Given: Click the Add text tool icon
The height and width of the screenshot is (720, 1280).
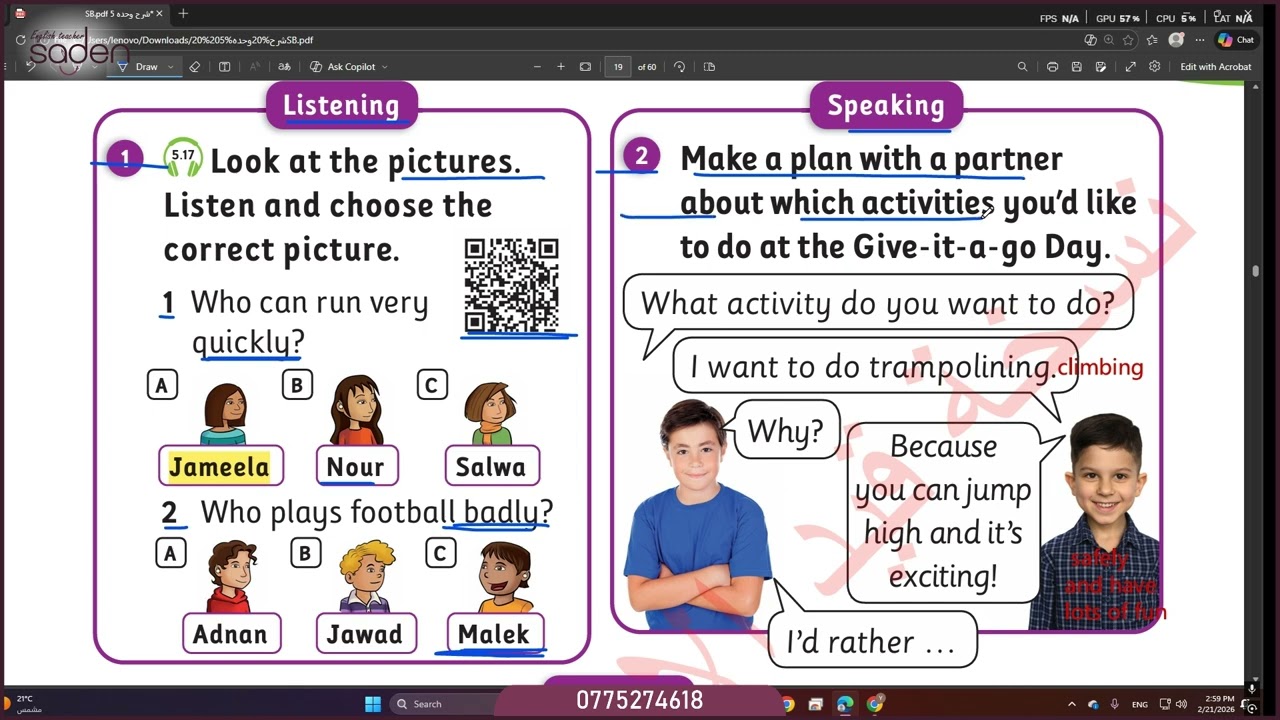Looking at the screenshot, I should click(x=225, y=67).
